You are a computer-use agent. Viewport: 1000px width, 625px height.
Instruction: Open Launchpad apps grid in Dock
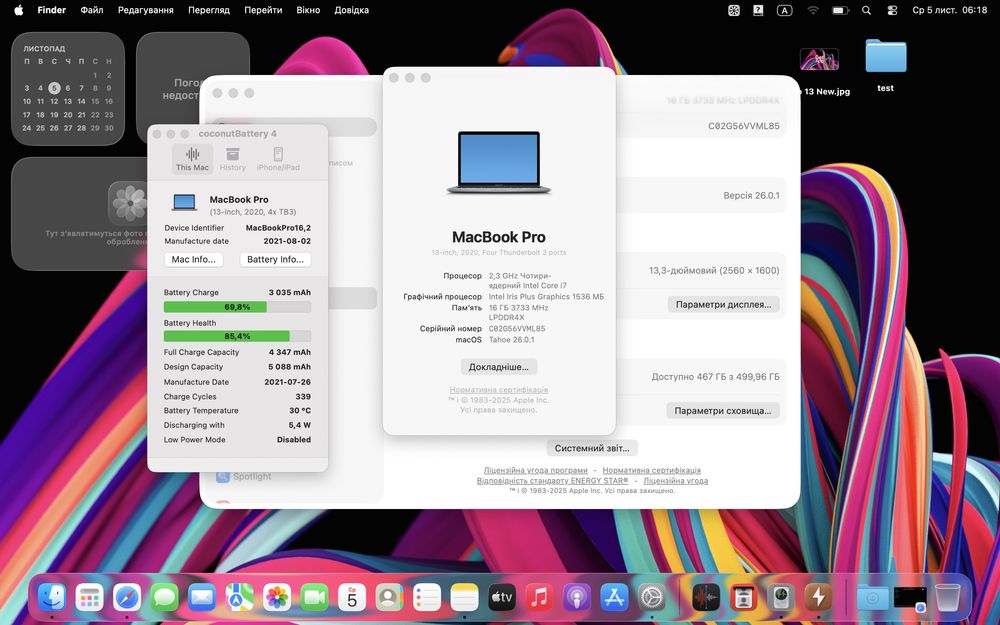tap(89, 598)
